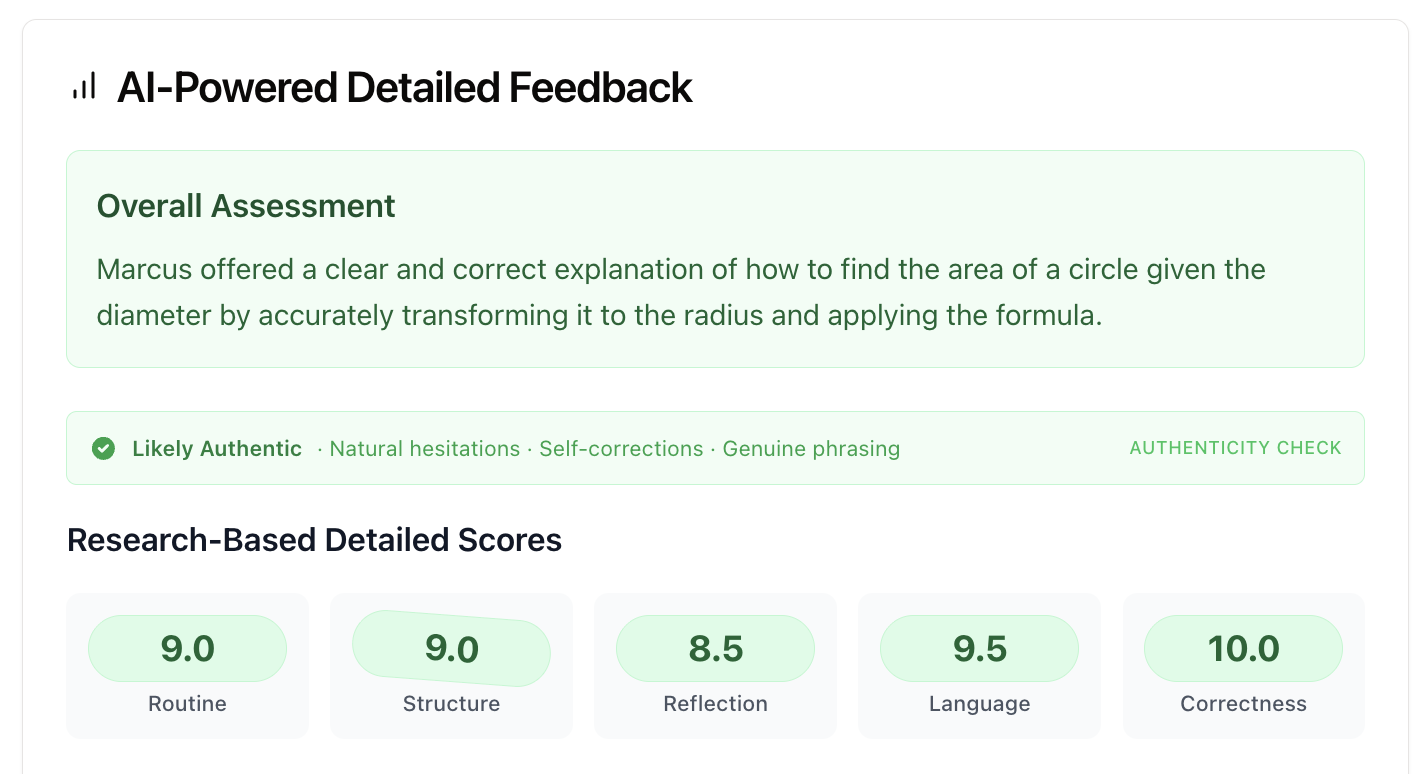Select the Routine 9.0 score badge
The image size is (1426, 774).
[x=188, y=648]
